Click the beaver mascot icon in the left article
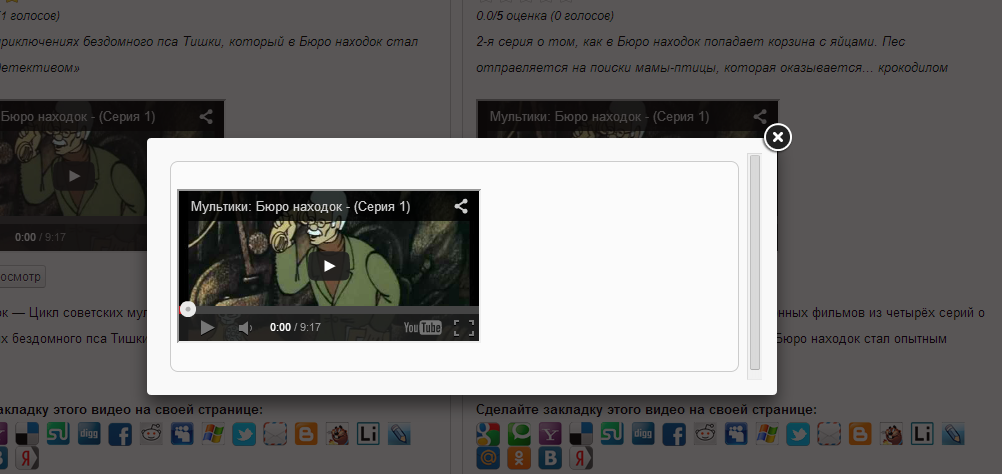The image size is (1002, 474). click(337, 434)
